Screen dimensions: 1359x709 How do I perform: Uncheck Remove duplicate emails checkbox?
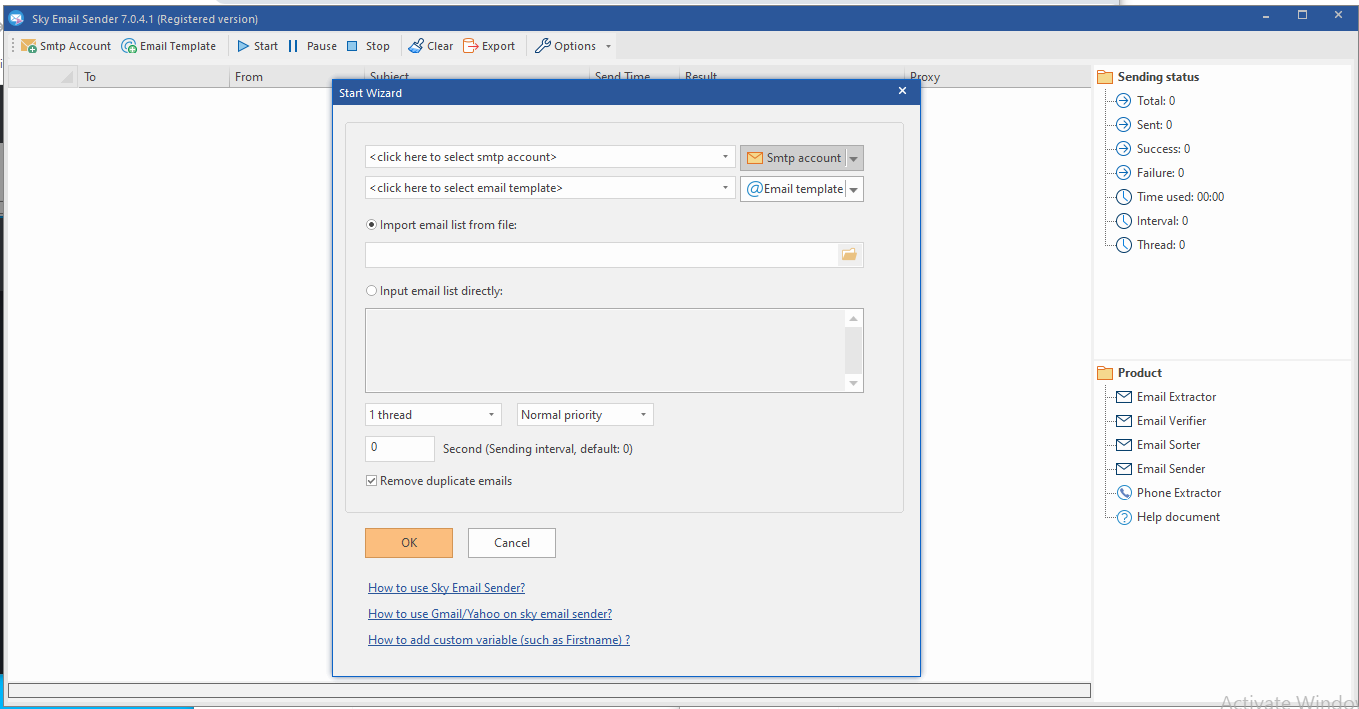(372, 481)
